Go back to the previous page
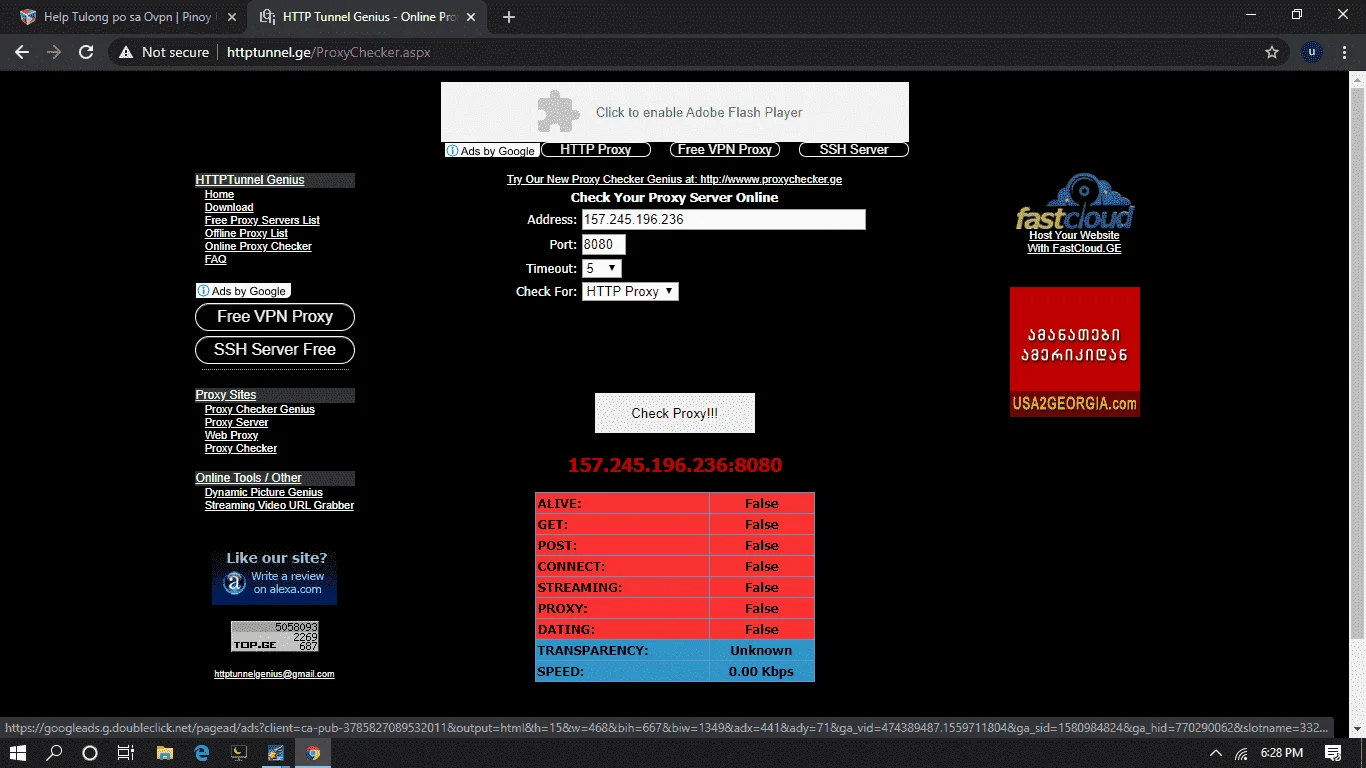Image resolution: width=1366 pixels, height=768 pixels. pos(22,52)
